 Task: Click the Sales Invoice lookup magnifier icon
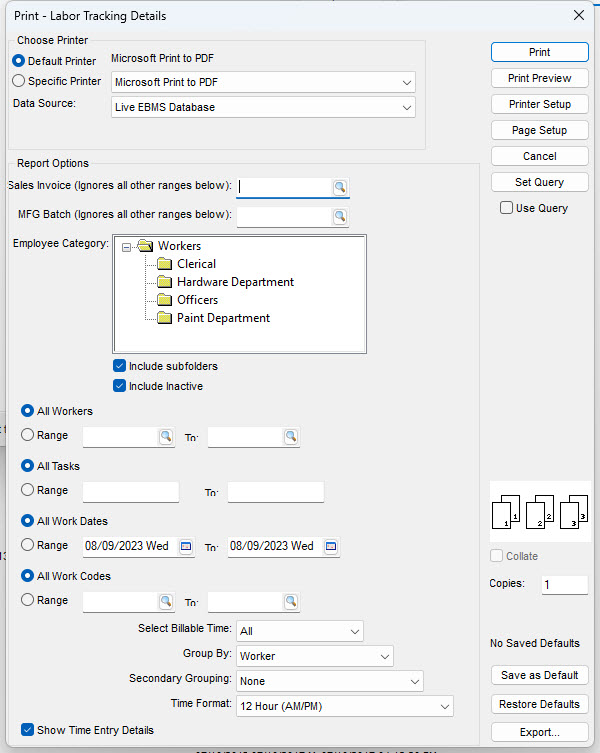pyautogui.click(x=340, y=187)
